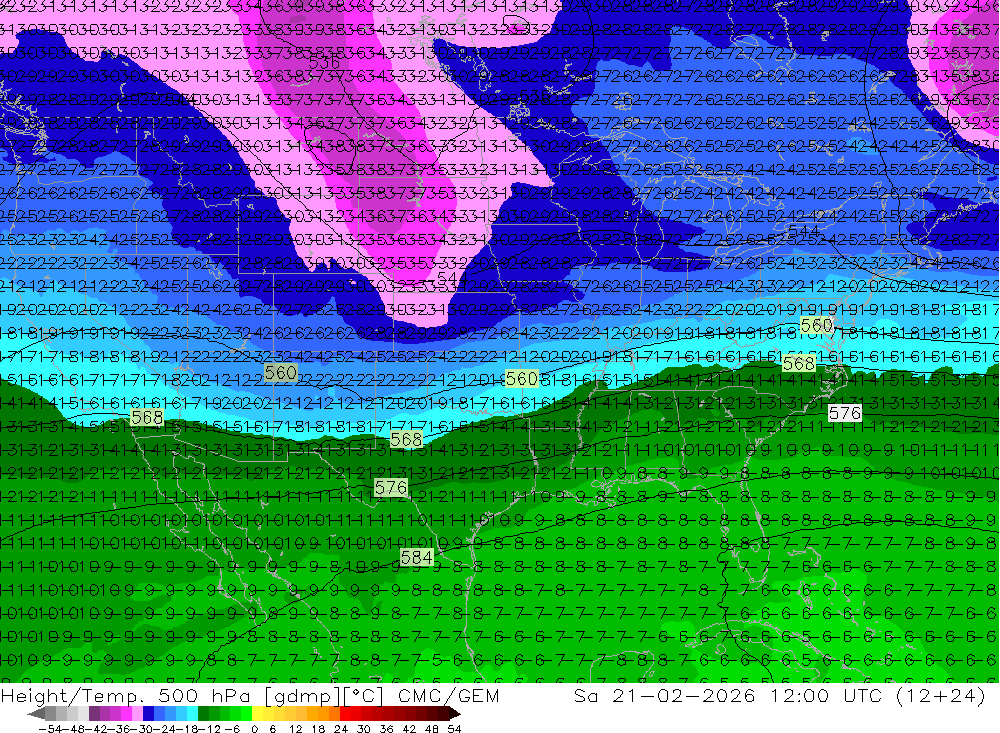
Task: Click the dark blue legend swatch above -30
Action: coord(148,714)
